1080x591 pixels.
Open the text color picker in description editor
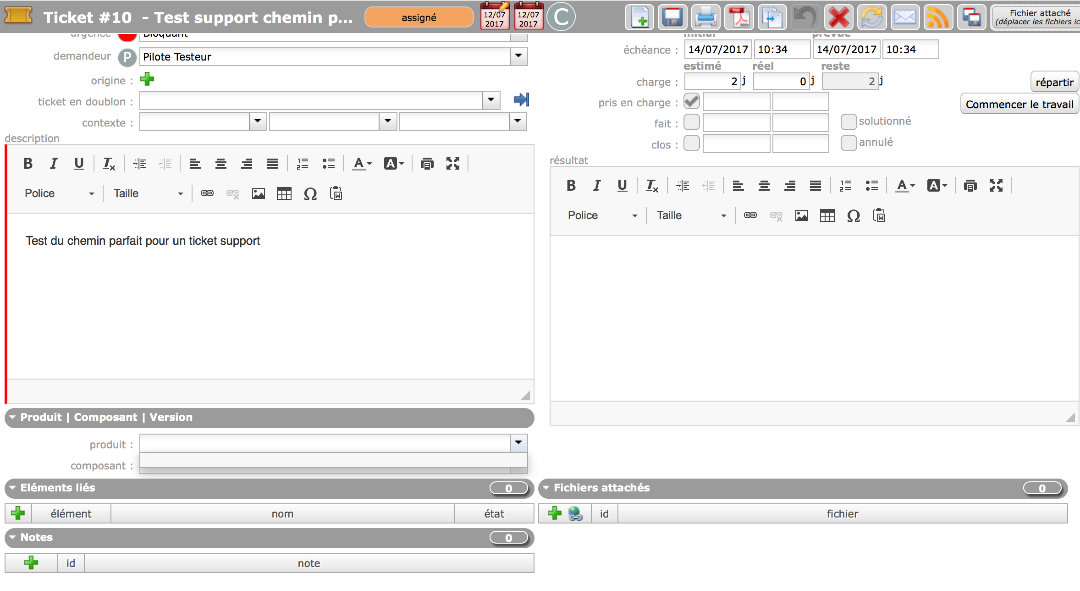click(362, 164)
